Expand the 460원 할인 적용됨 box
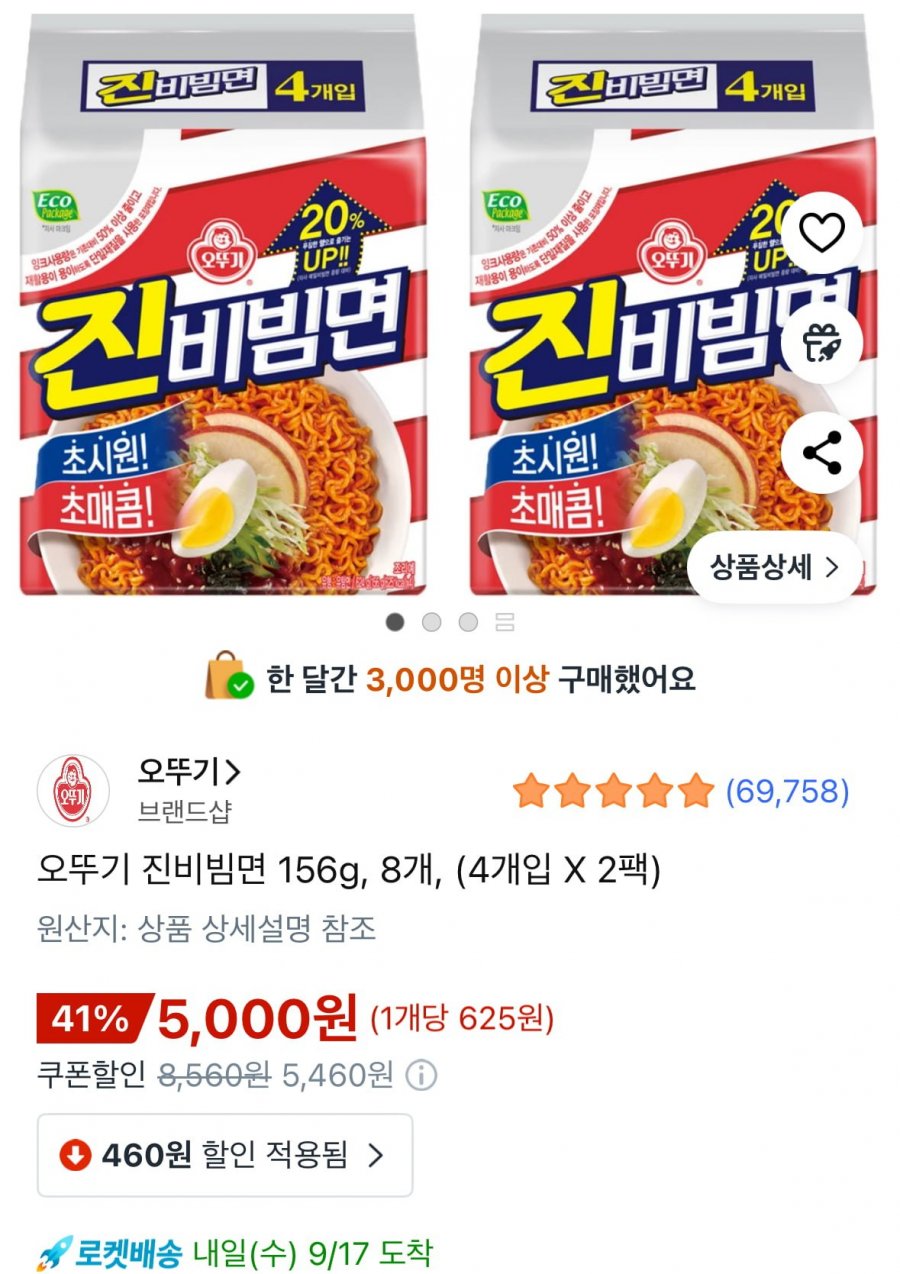900x1274 pixels. pos(225,1155)
